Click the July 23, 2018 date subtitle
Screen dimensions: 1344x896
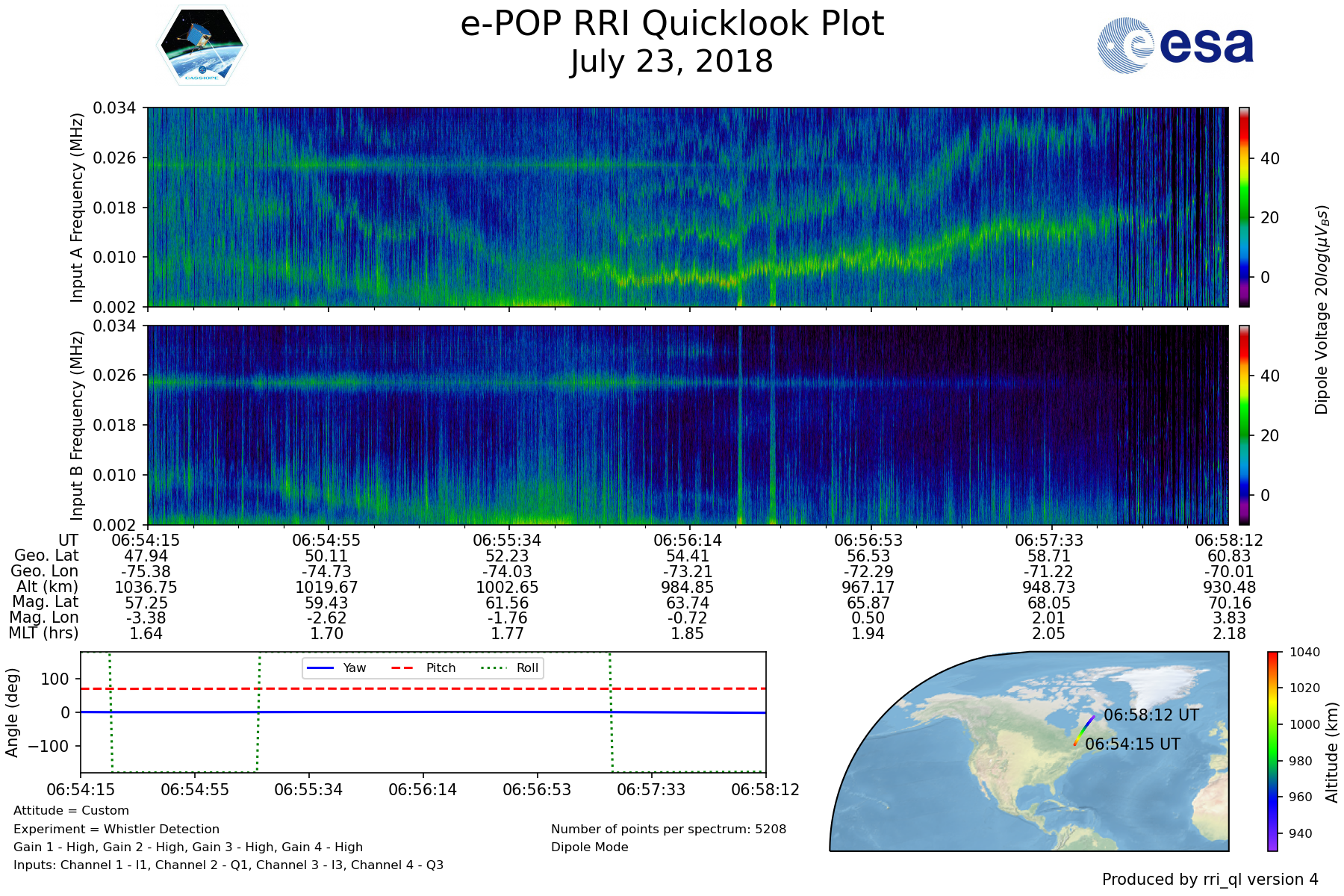pos(672,61)
